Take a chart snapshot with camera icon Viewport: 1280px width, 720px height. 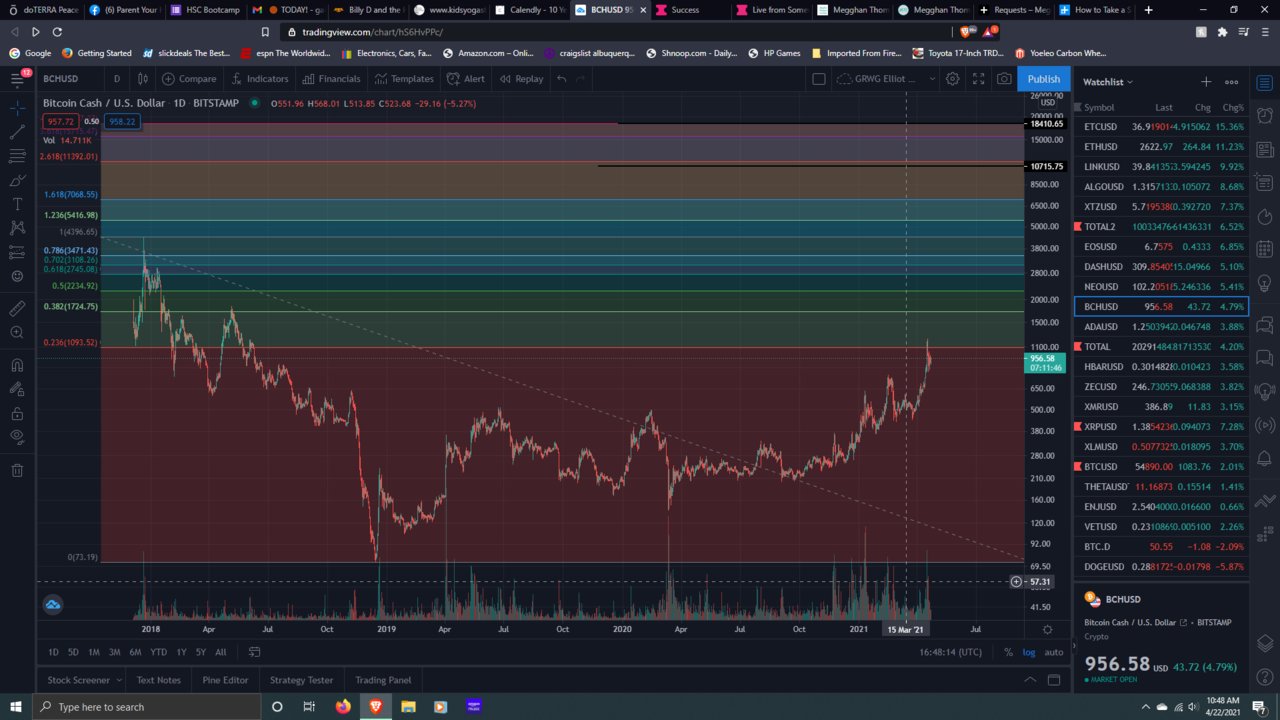point(1003,79)
